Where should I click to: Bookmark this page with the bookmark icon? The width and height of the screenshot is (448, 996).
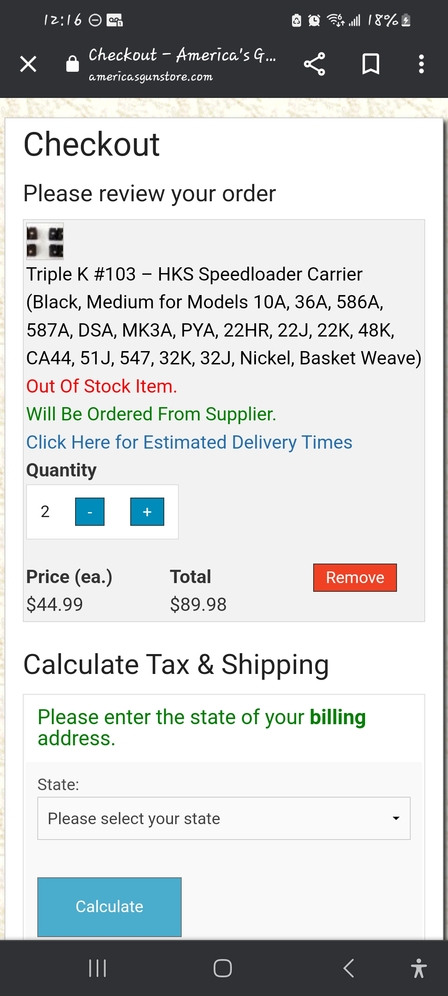pos(370,64)
